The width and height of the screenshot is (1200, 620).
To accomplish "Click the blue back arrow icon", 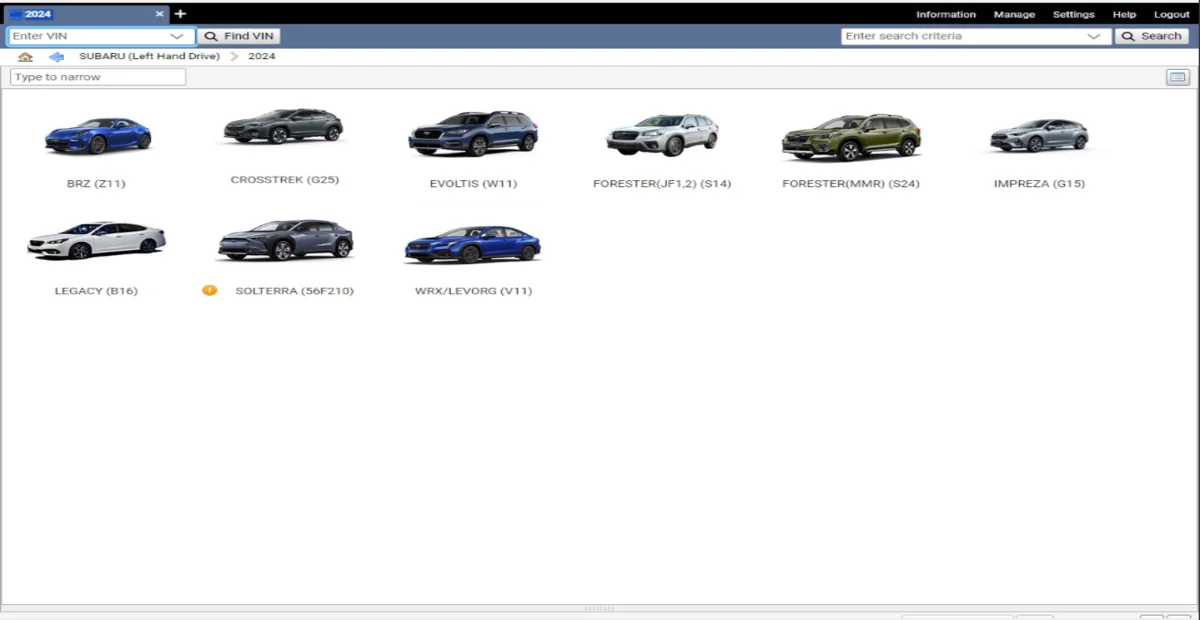I will pos(56,57).
